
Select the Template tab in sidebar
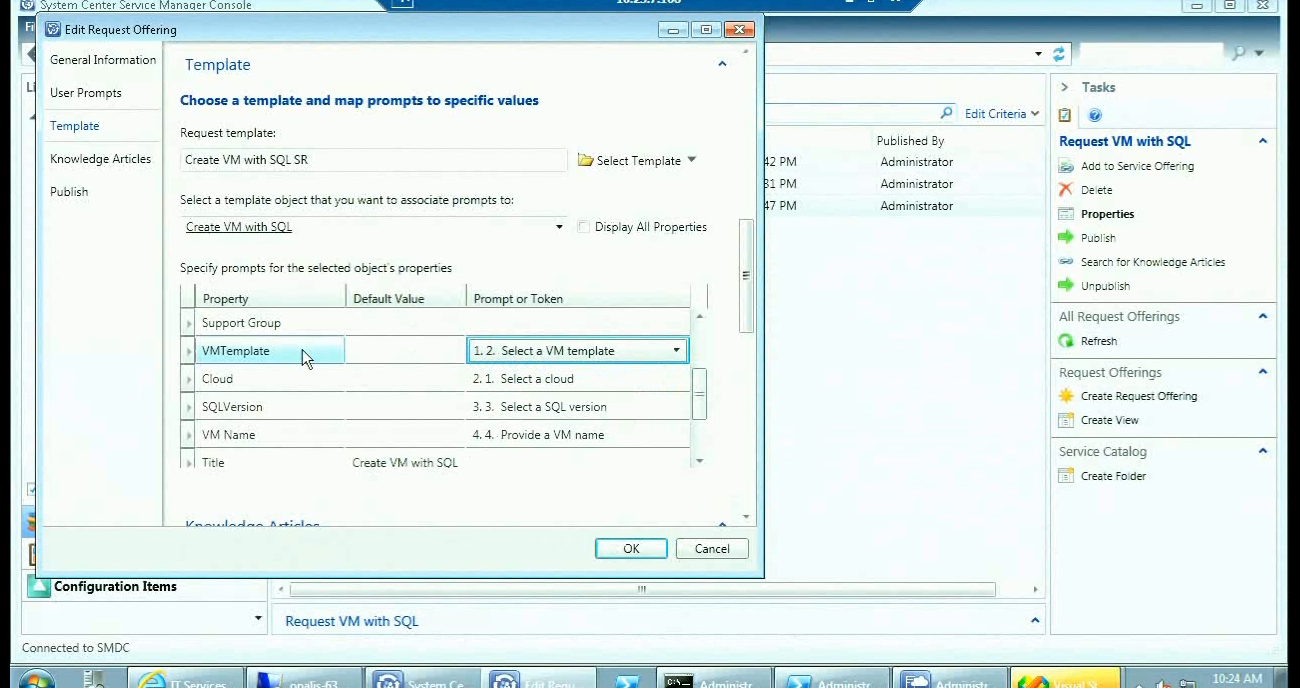tap(75, 126)
